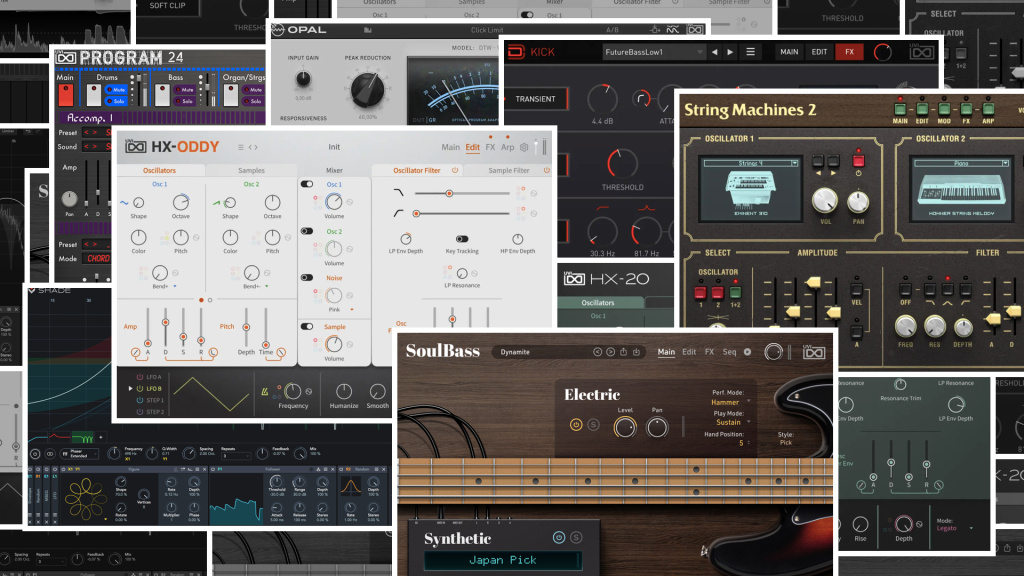Click HX-ODDY high-pass cutoff slider
The height and width of the screenshot is (576, 1024).
click(x=462, y=214)
